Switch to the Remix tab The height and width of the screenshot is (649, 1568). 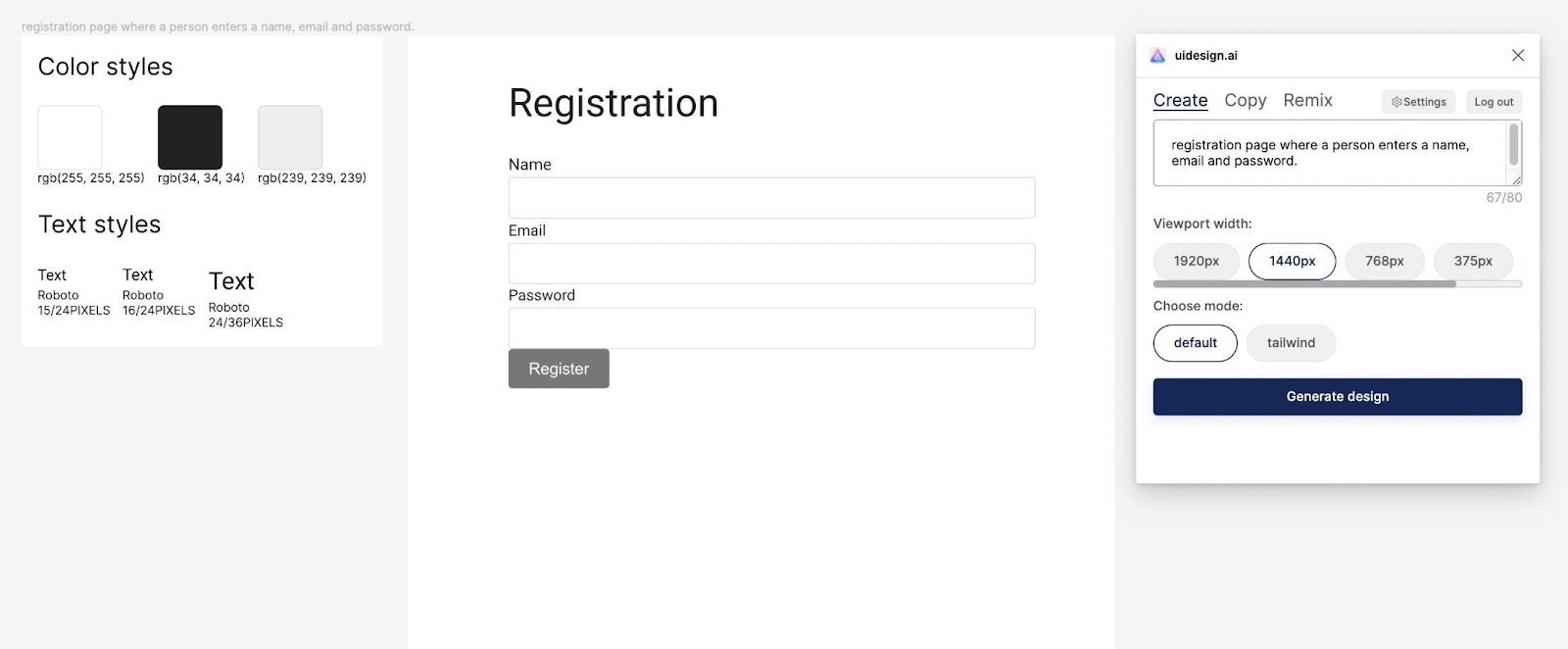(1307, 100)
